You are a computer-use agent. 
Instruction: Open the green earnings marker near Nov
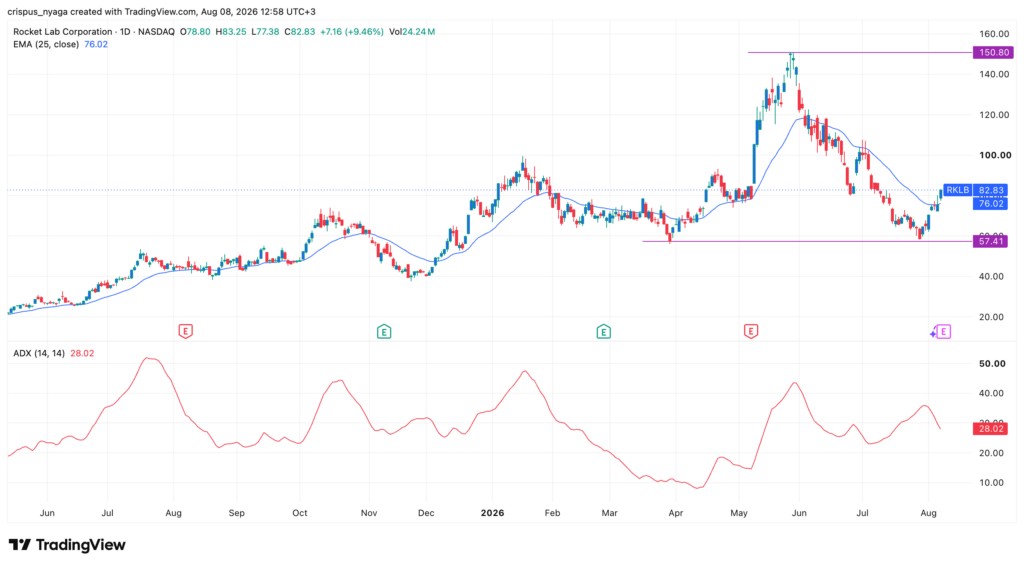pos(384,332)
